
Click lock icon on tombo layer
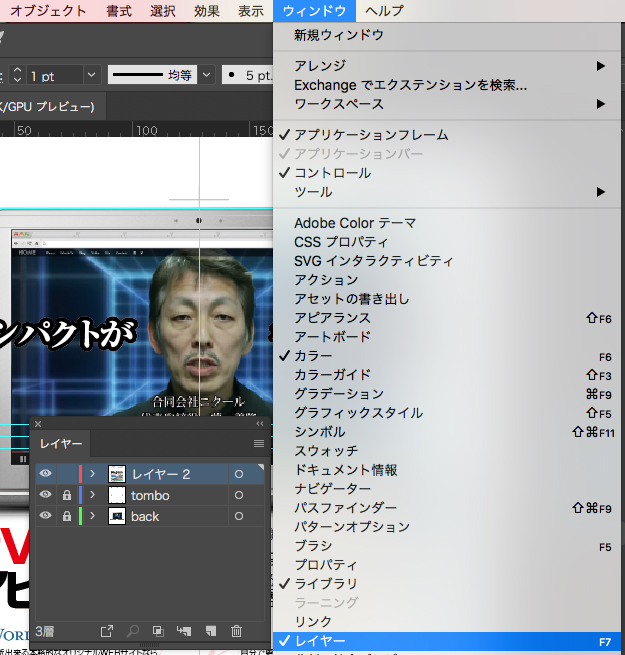tap(66, 495)
